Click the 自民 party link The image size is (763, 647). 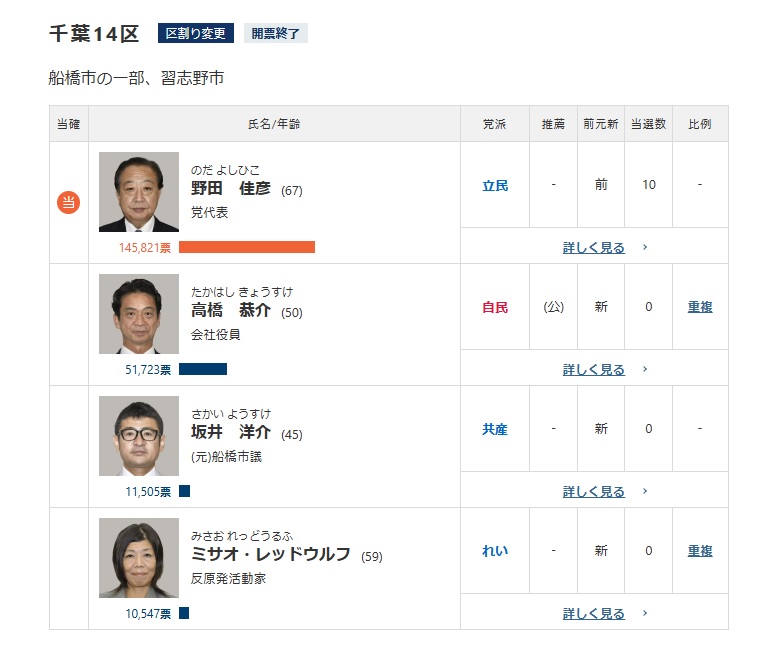tap(495, 307)
